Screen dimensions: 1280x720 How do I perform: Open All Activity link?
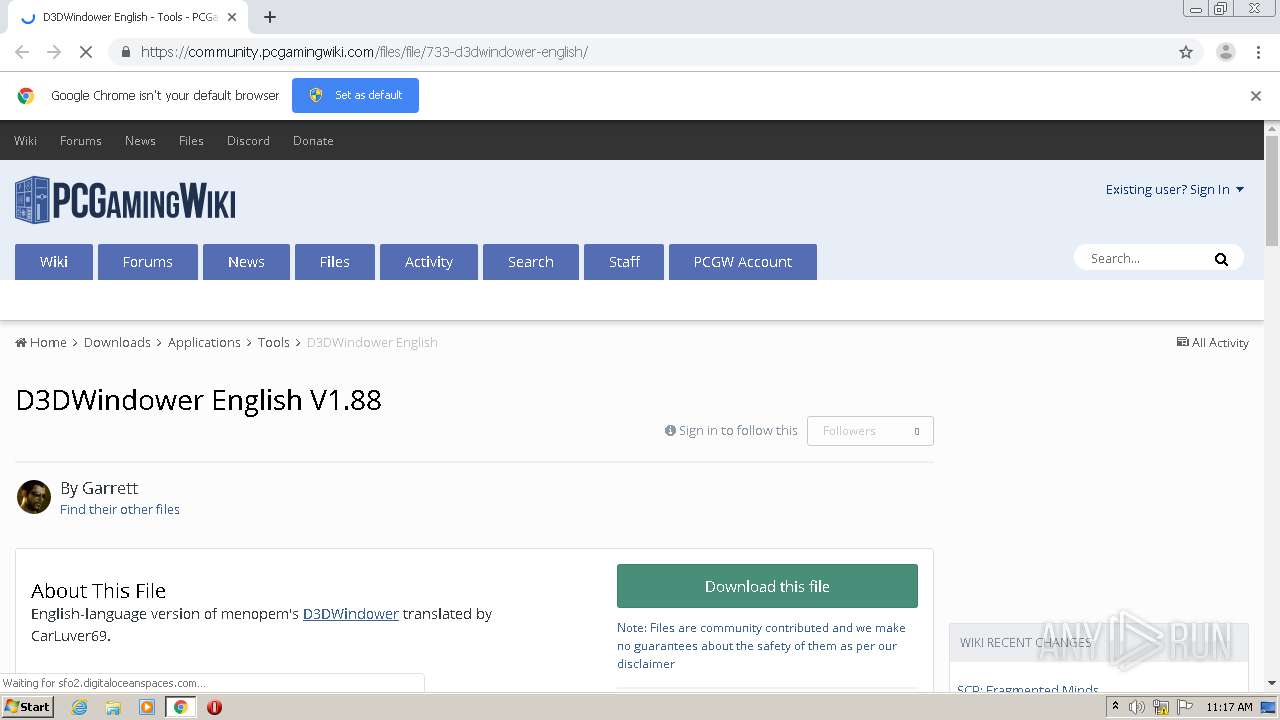click(1213, 342)
